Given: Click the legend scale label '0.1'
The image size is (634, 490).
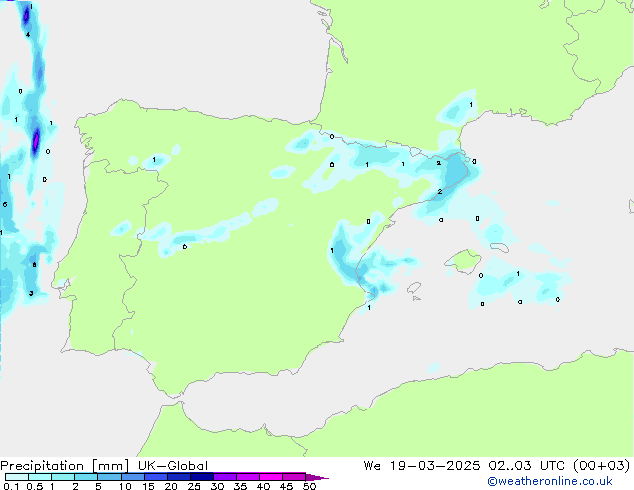Looking at the screenshot, I should tap(11, 486).
